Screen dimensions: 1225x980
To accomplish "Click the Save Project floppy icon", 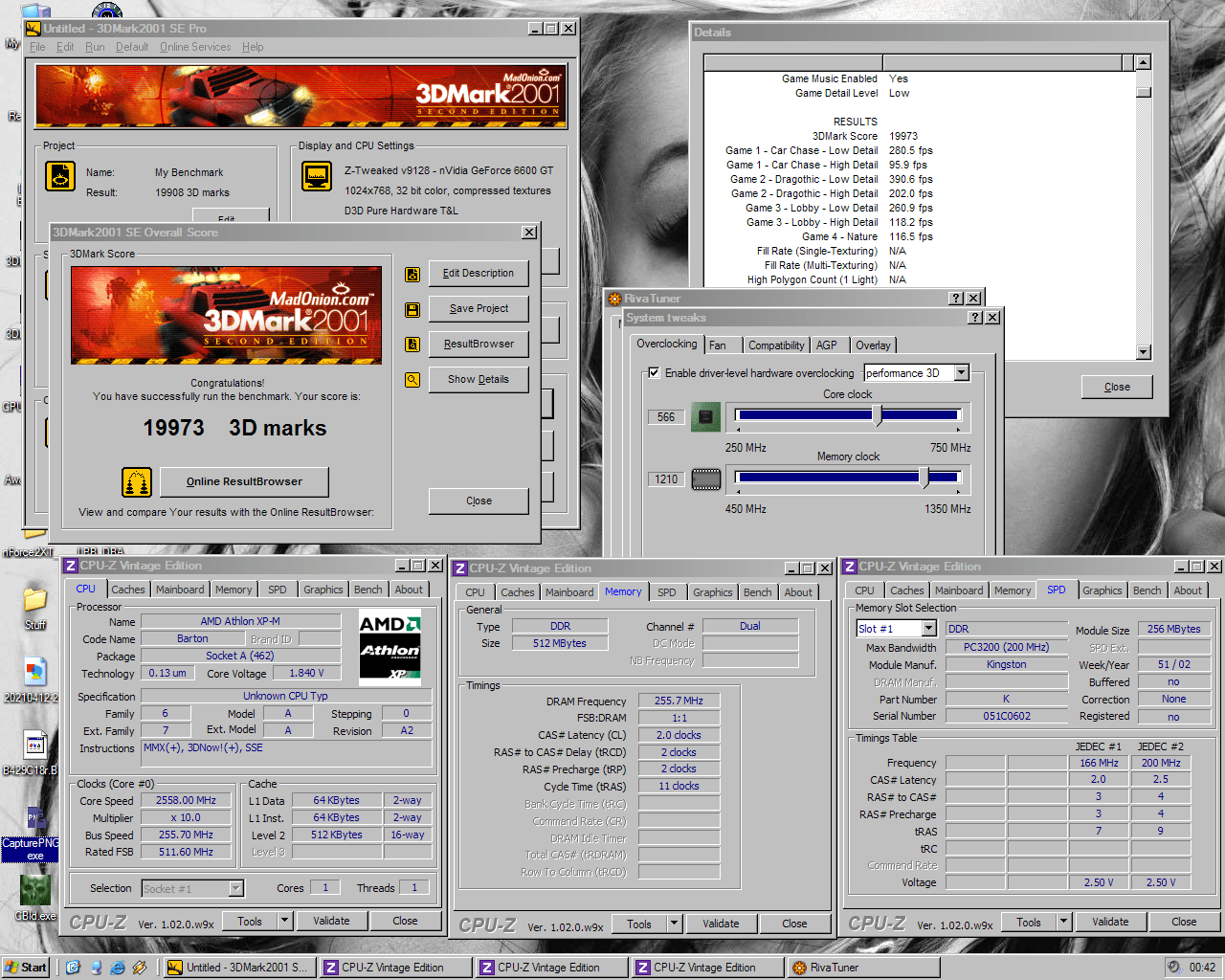I will pos(412,310).
